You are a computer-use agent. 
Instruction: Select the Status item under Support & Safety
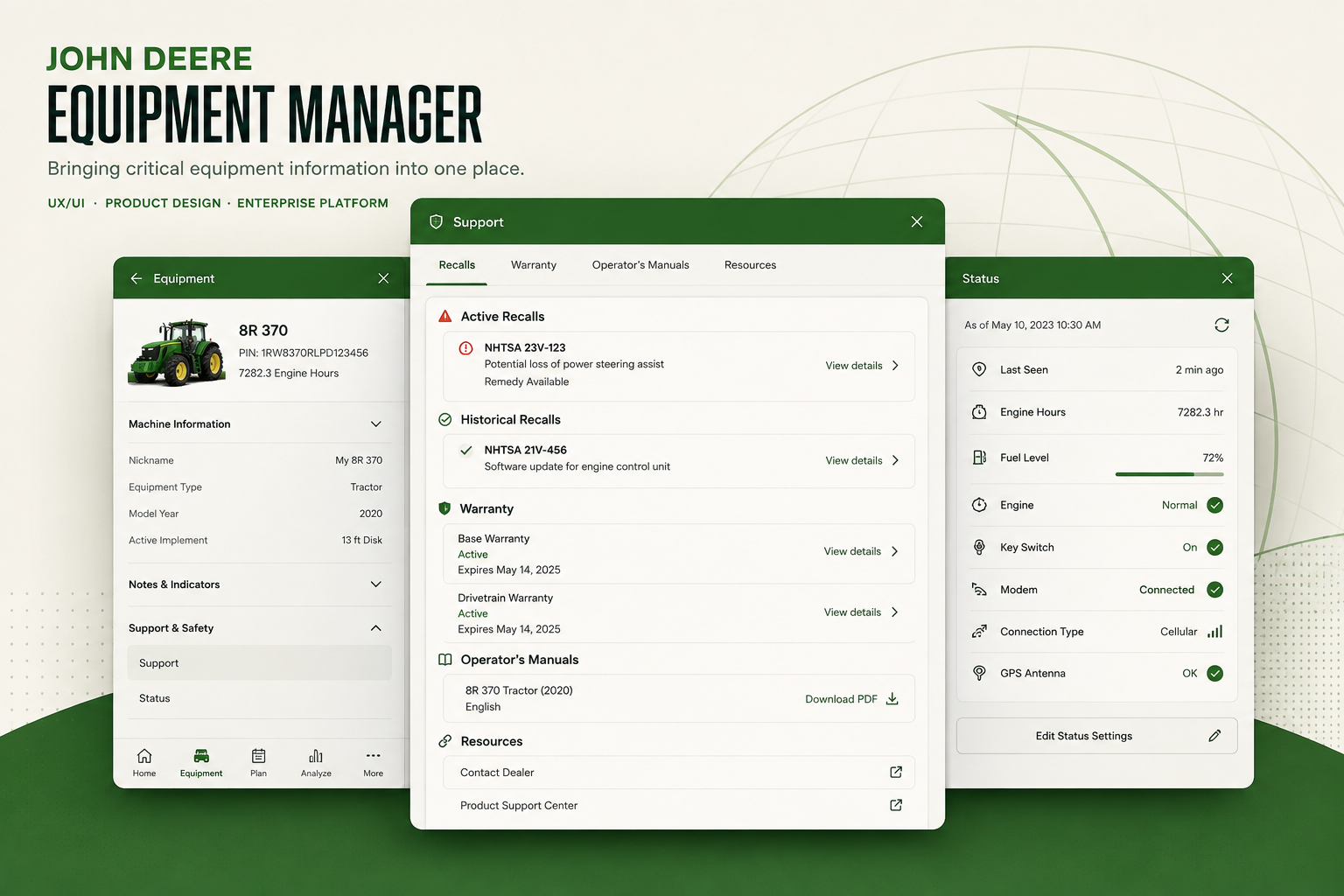coord(259,698)
